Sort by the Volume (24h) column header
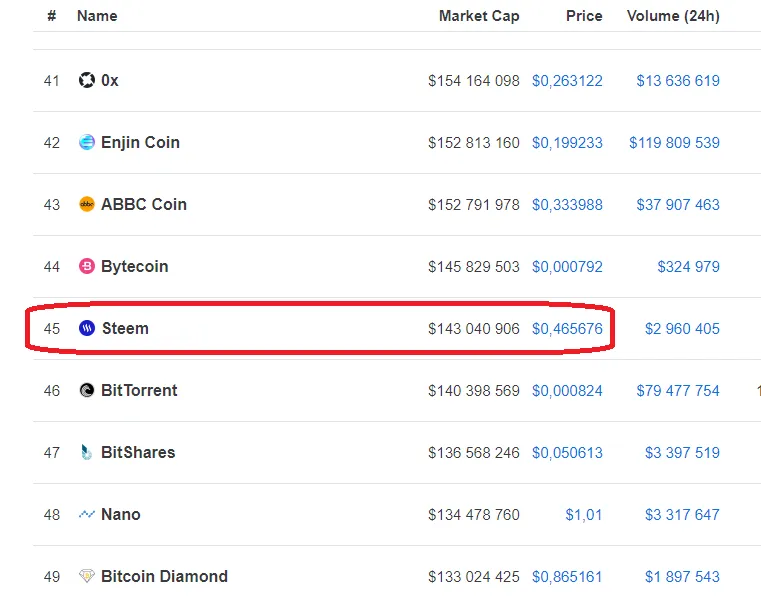The width and height of the screenshot is (761, 602). (x=673, y=16)
